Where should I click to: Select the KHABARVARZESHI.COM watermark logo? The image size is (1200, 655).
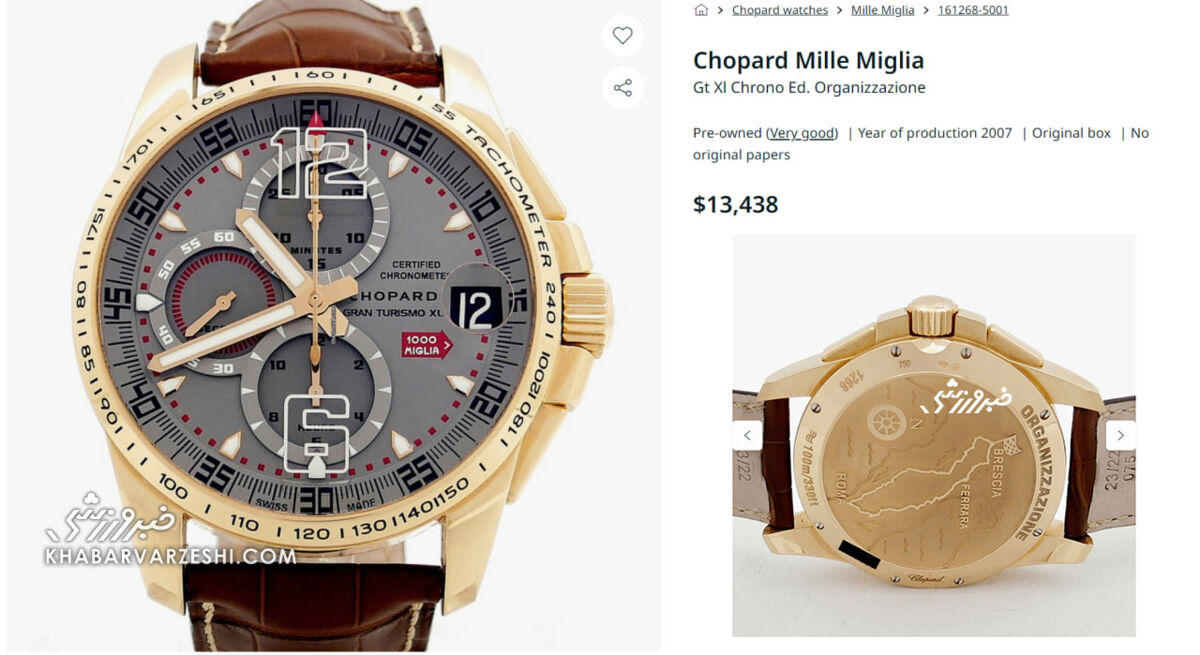click(170, 531)
